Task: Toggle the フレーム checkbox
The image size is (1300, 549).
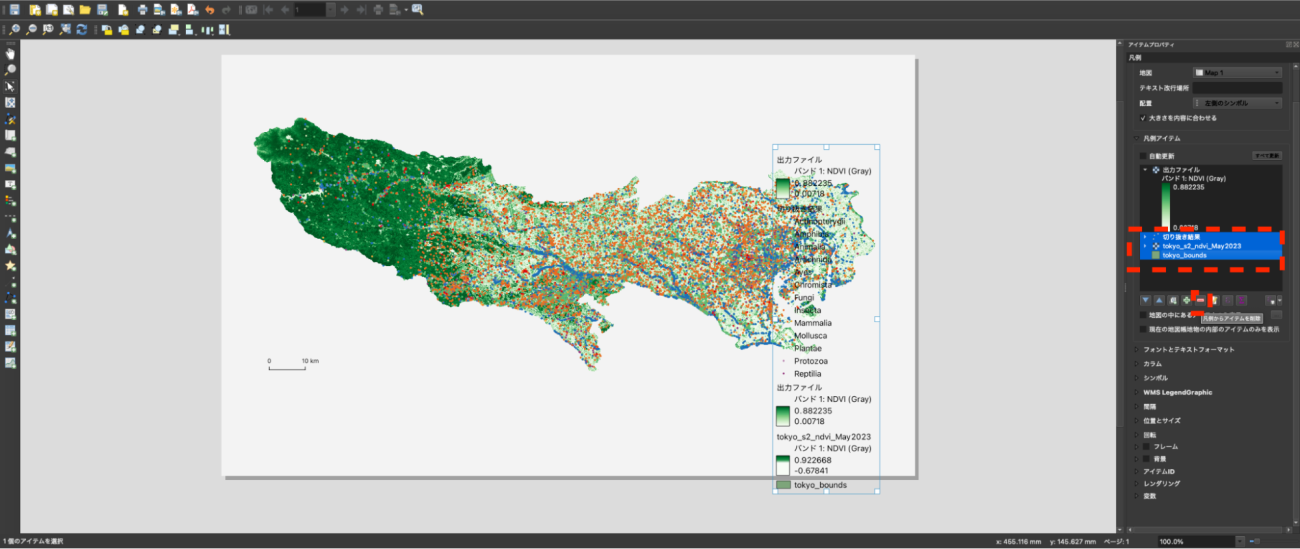Action: coord(1144,446)
